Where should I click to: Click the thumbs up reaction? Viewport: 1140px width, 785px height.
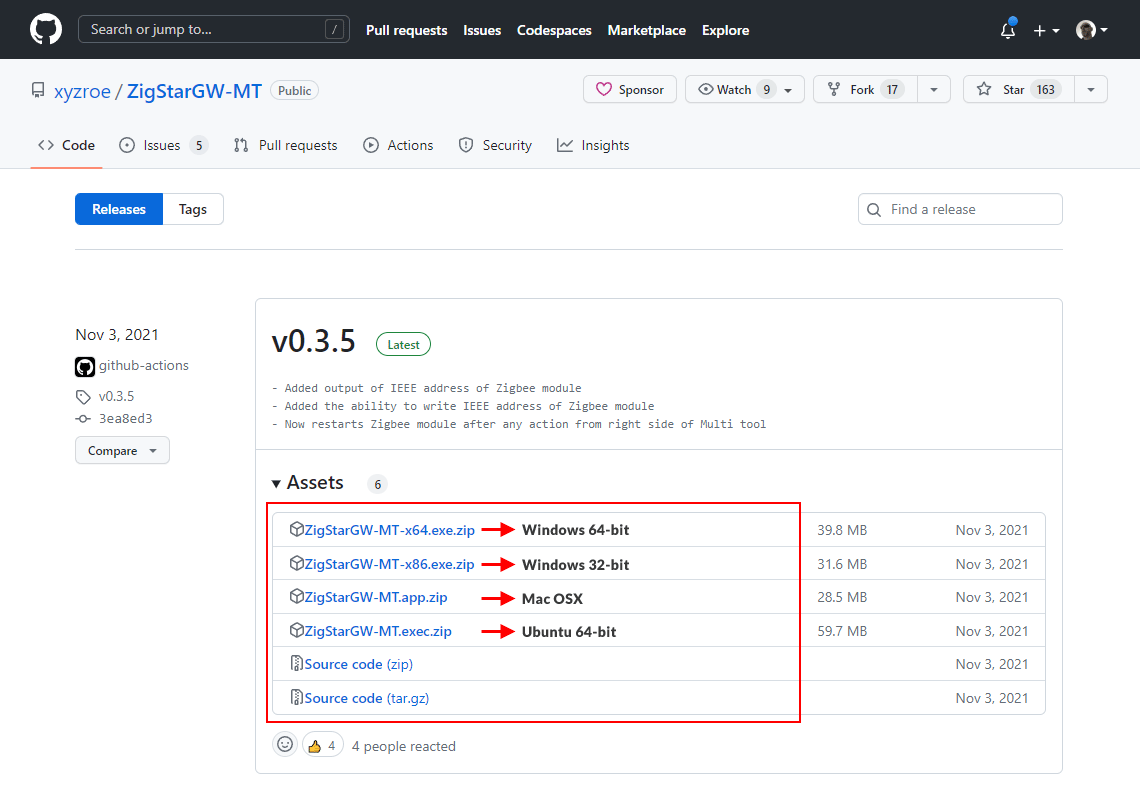pyautogui.click(x=322, y=745)
